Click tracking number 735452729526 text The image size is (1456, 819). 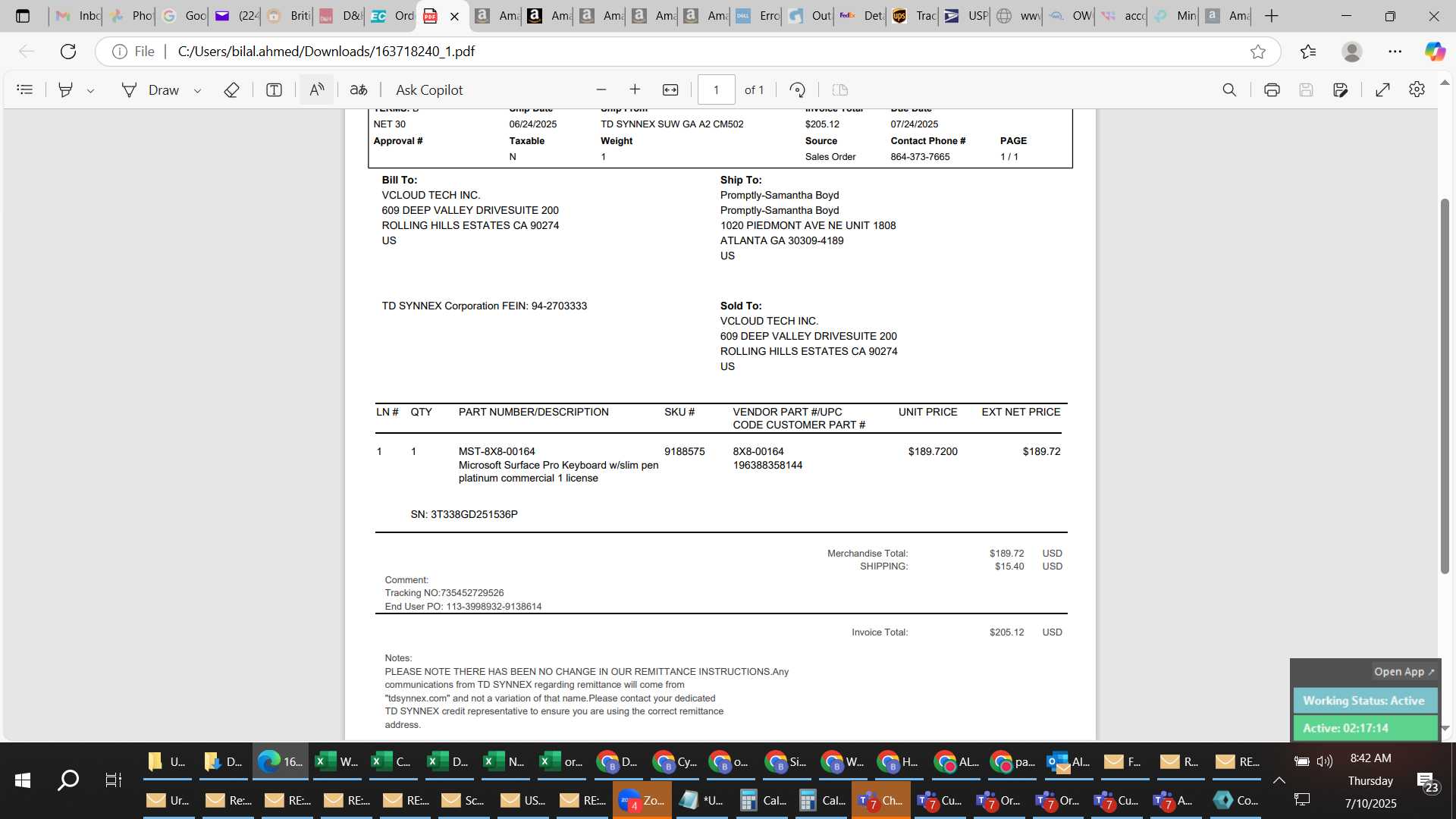(472, 593)
